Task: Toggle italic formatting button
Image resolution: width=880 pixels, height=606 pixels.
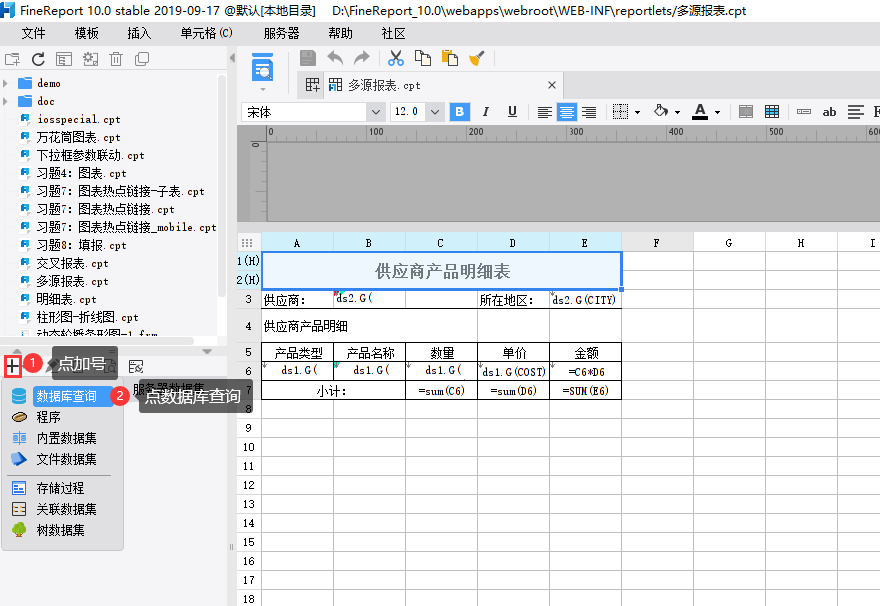Action: (x=486, y=112)
